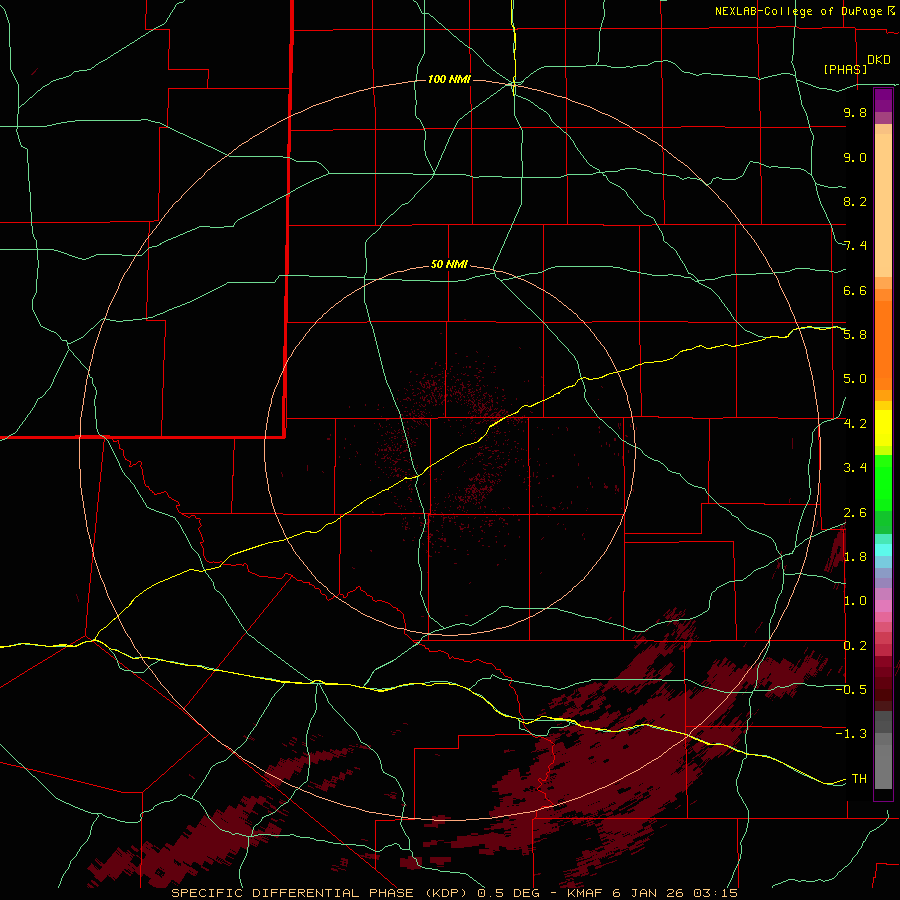Click the 6.6 value on color scale
The image size is (900, 900).
tap(855, 290)
